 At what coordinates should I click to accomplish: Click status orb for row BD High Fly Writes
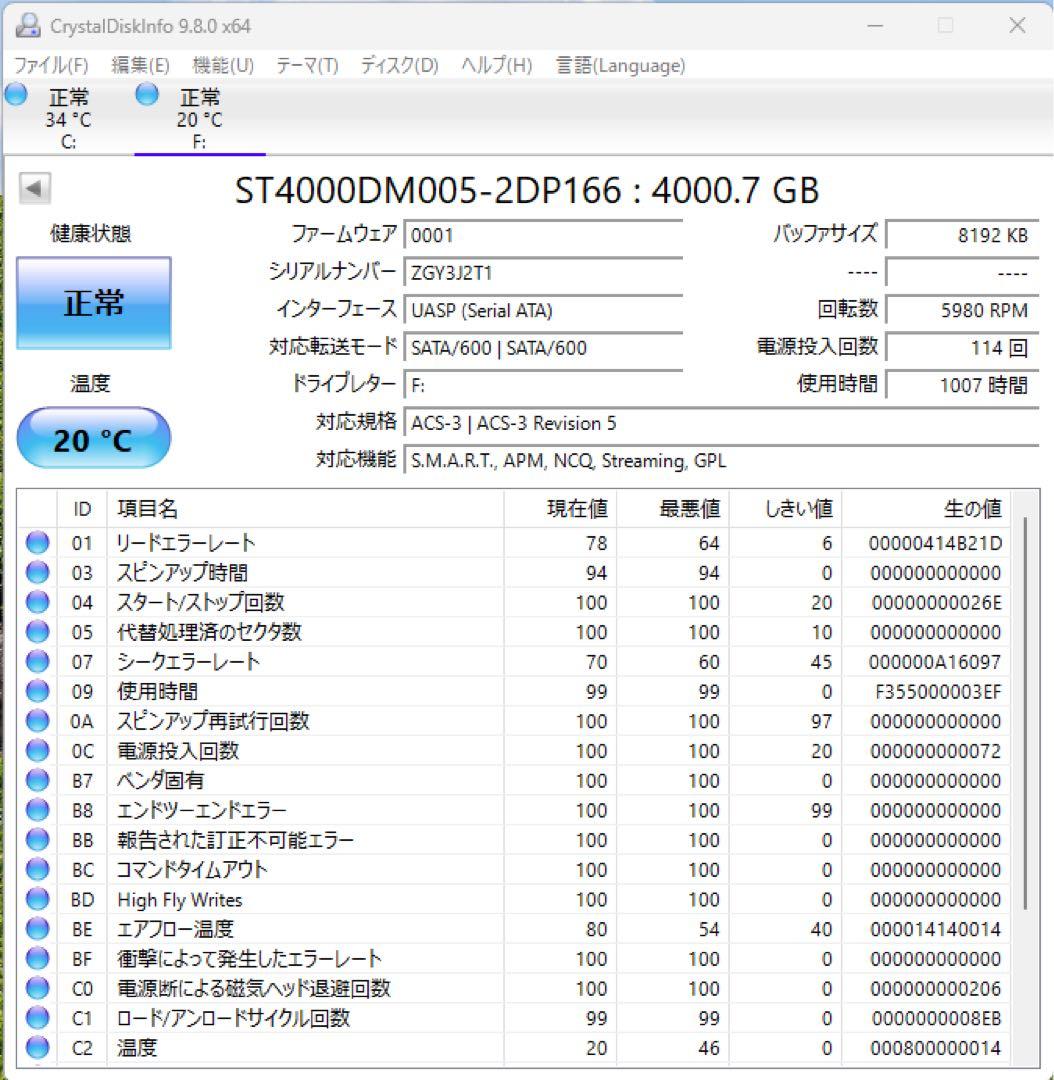point(38,899)
